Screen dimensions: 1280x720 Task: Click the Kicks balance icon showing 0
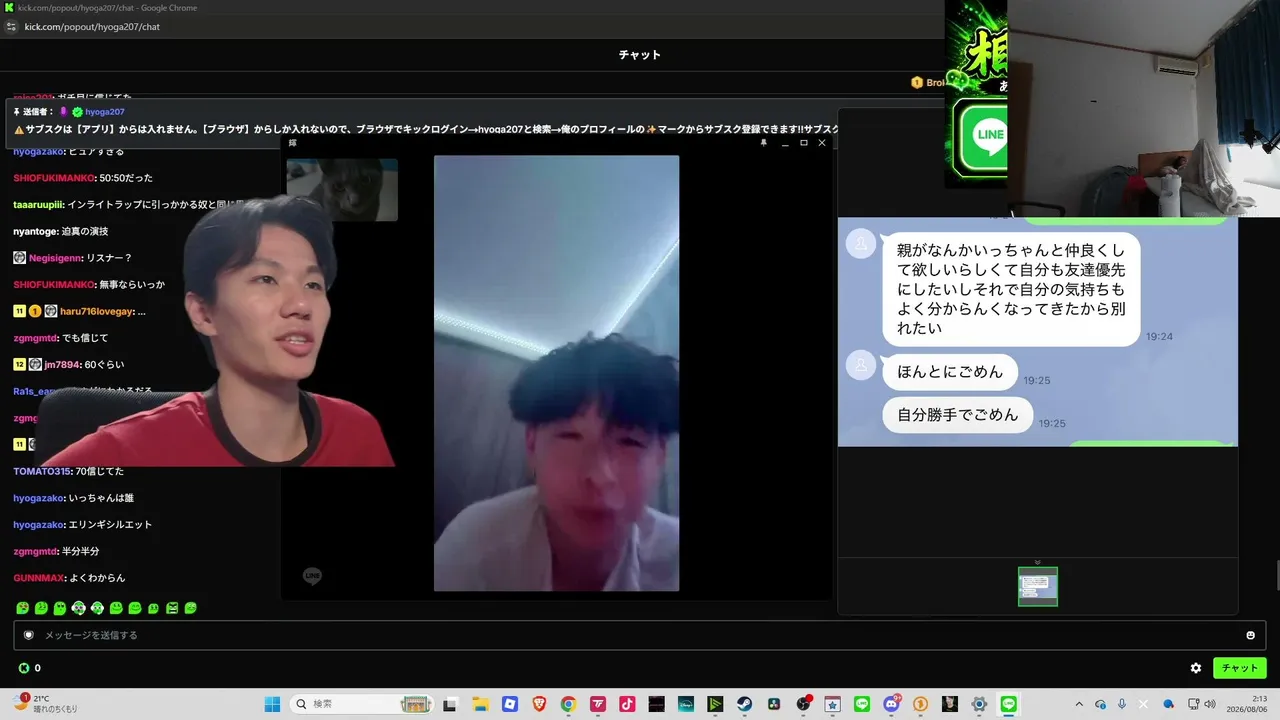(24, 668)
